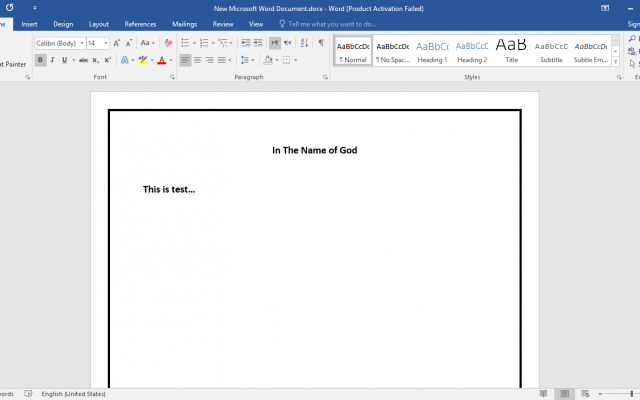Screen dimensions: 640x400
Task: Open font name dropdown Calibri (Body)
Action: pyautogui.click(x=82, y=43)
